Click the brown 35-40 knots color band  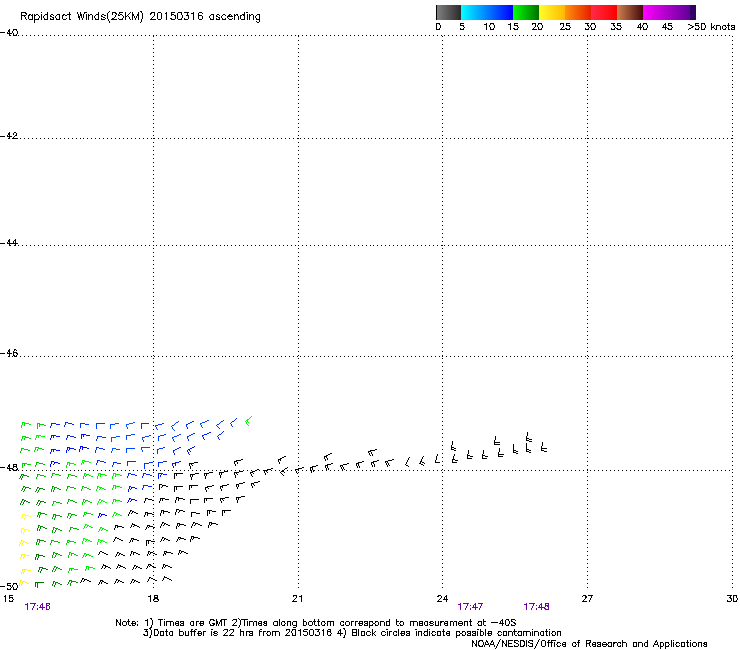(x=630, y=12)
